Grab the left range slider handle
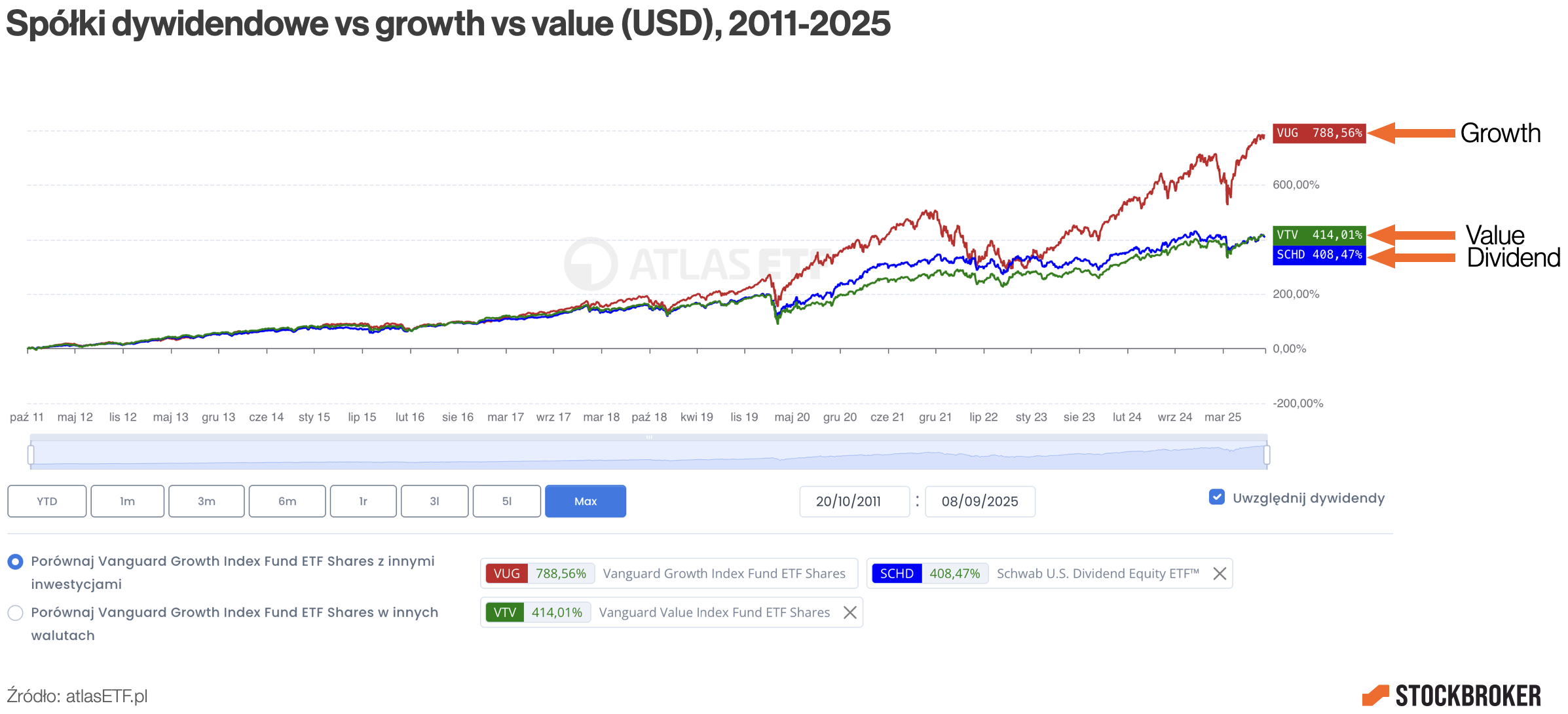 [x=31, y=455]
